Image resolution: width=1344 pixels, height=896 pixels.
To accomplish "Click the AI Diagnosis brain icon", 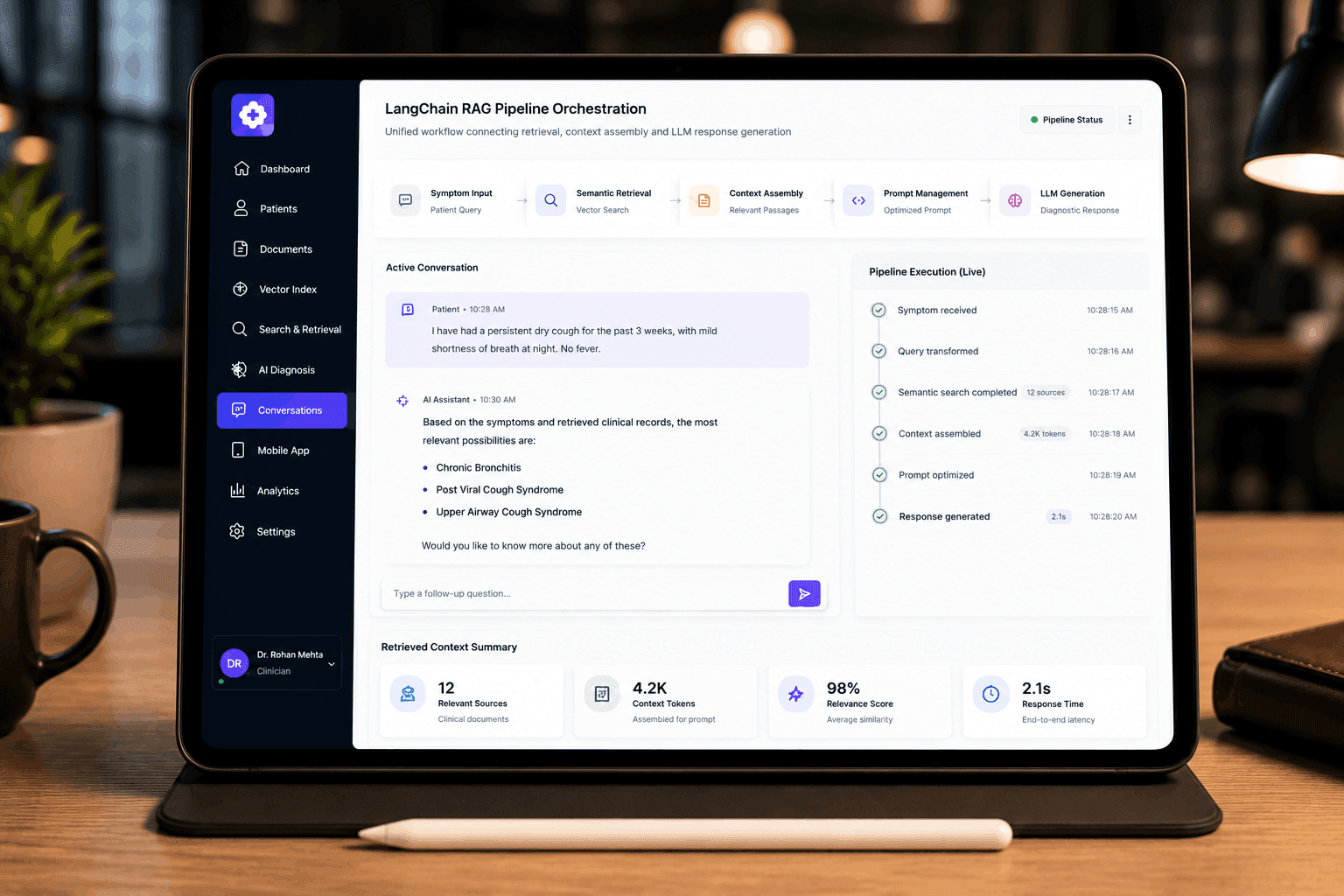I will [x=239, y=369].
